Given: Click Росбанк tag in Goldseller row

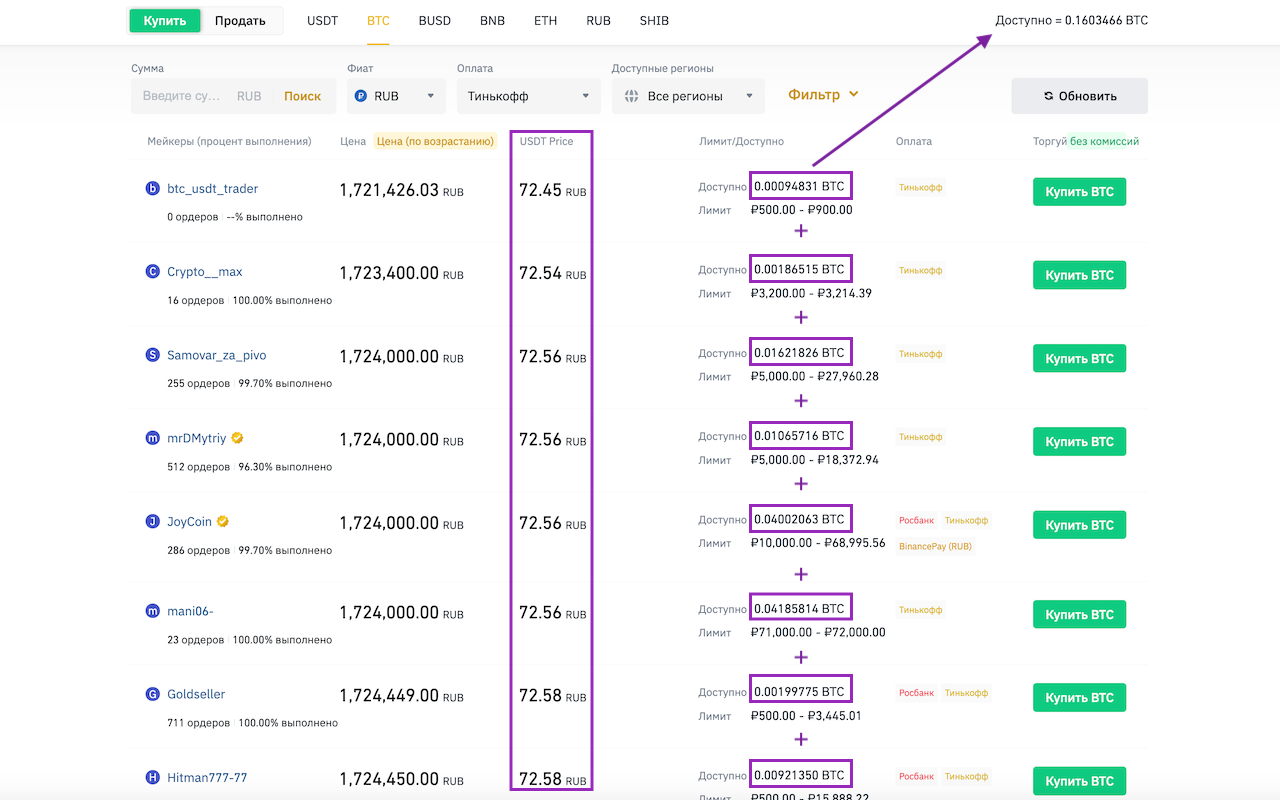Looking at the screenshot, I should 916,693.
